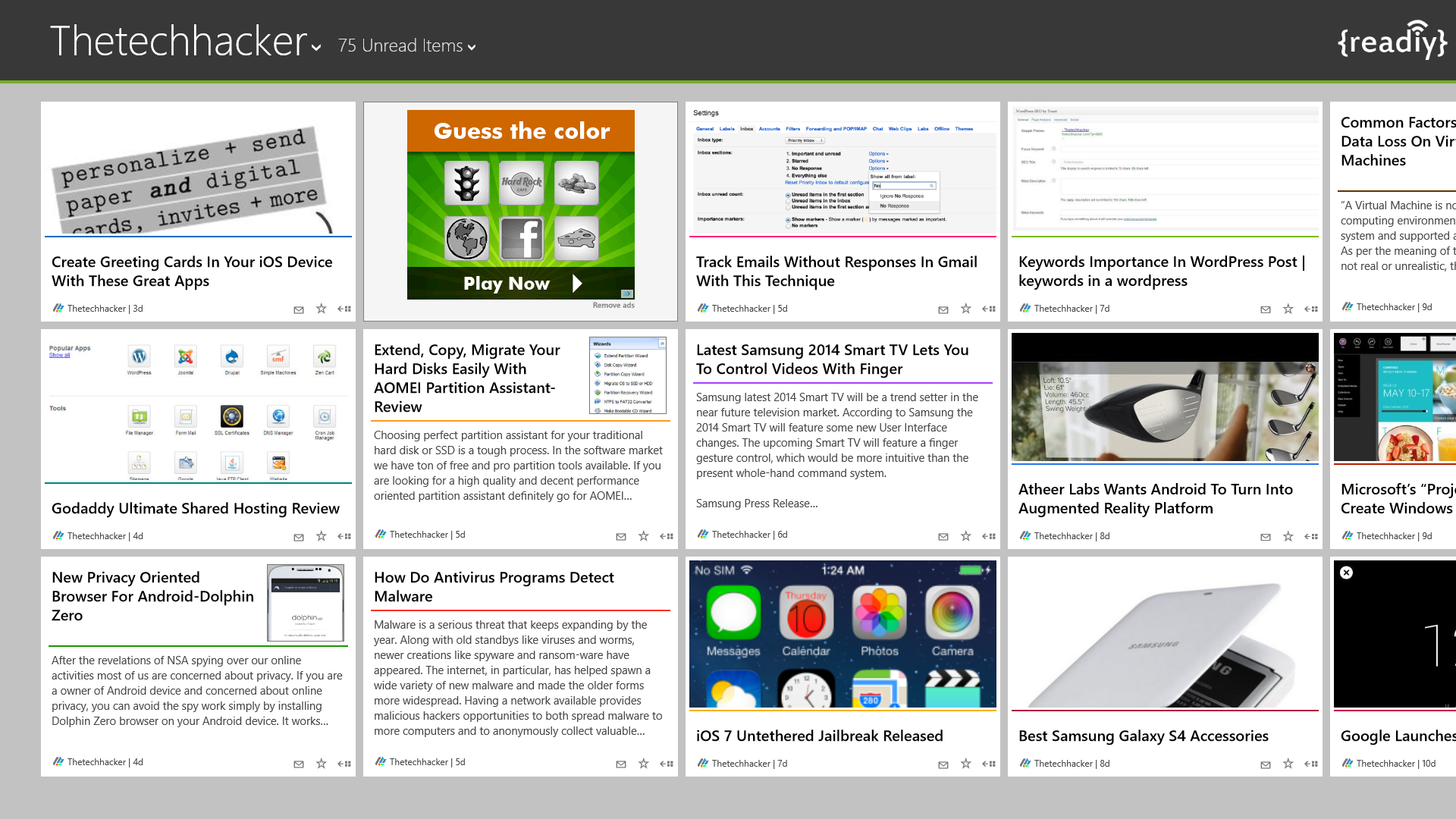This screenshot has height=819, width=1456.
Task: Click envelope icon on Galaxy S4 Accessories card
Action: coord(1266,764)
